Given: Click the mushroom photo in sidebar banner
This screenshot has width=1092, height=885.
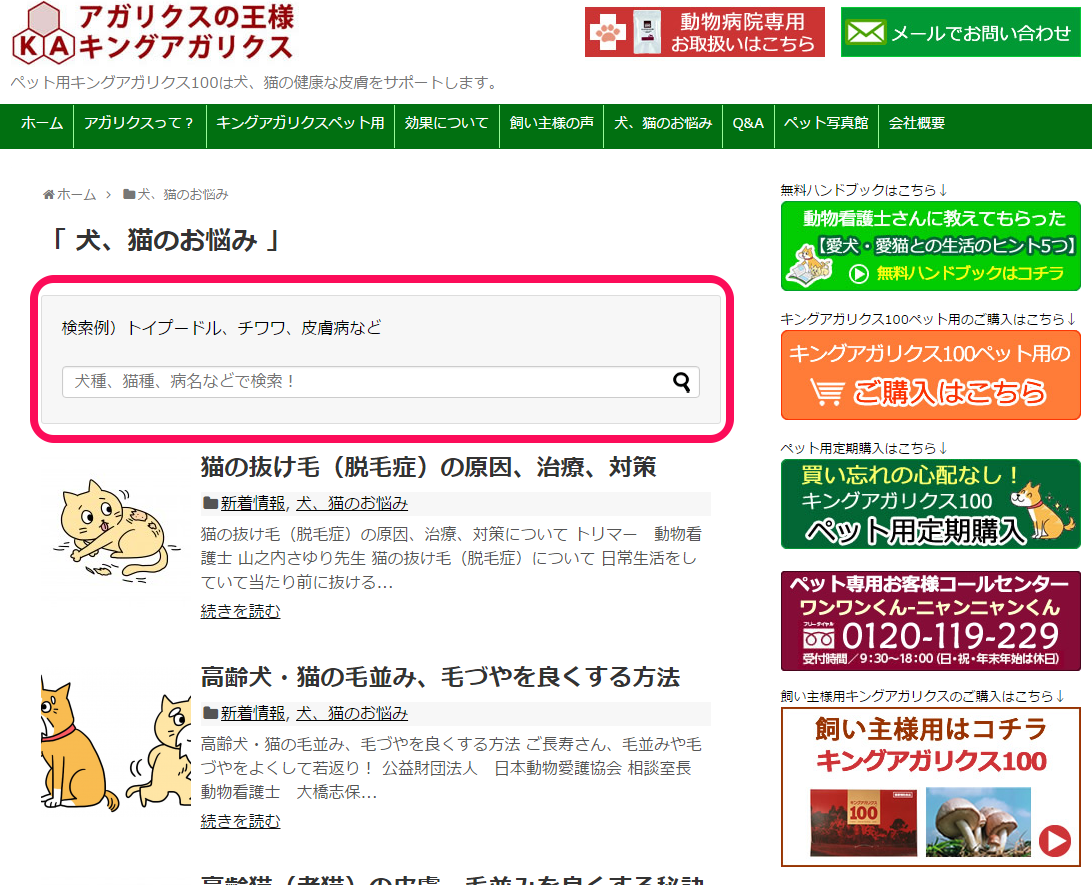Looking at the screenshot, I should [x=978, y=822].
